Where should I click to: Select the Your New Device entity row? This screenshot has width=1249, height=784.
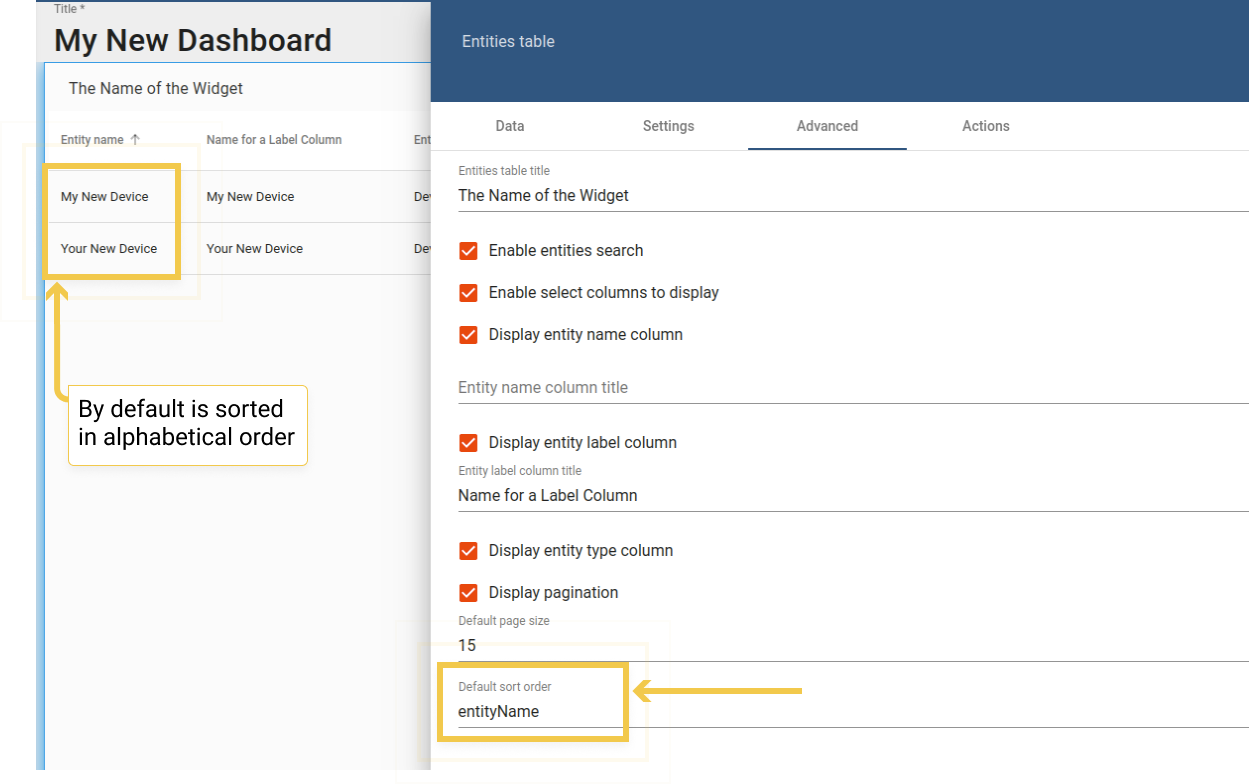[238, 249]
